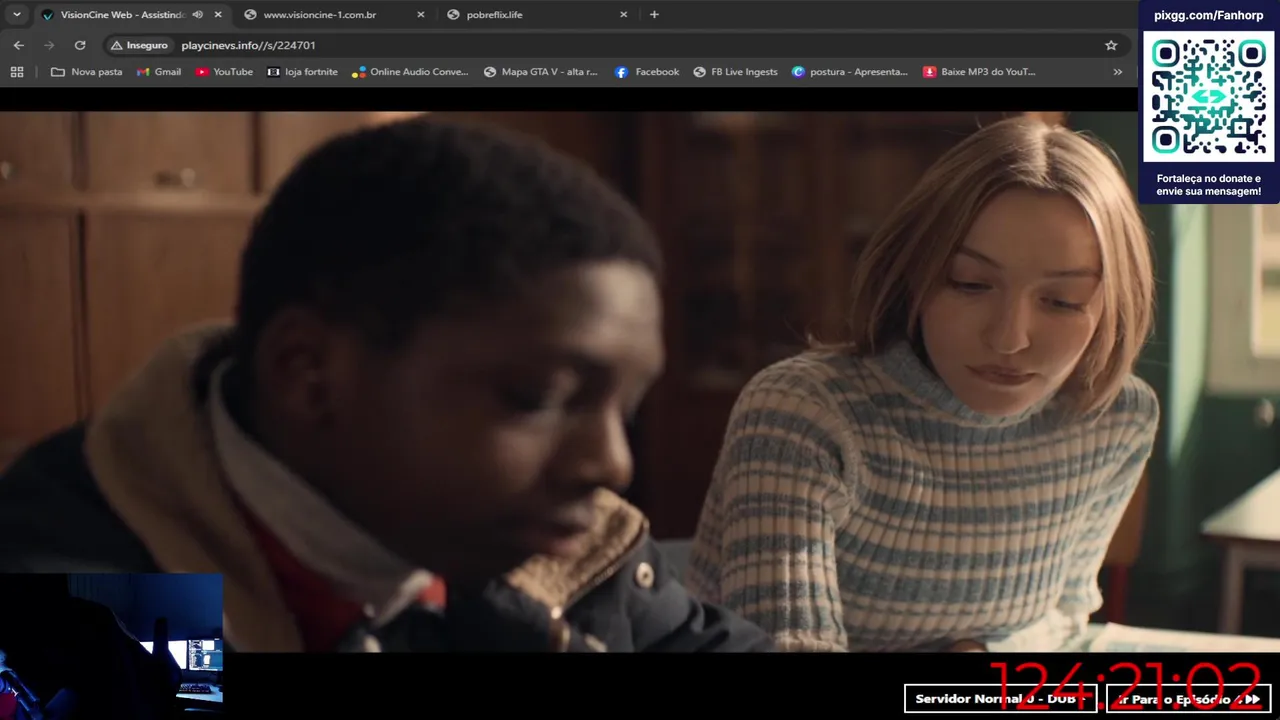Open the Nova pasta bookmarks folder
Viewport: 1280px width, 720px height.
click(x=87, y=72)
